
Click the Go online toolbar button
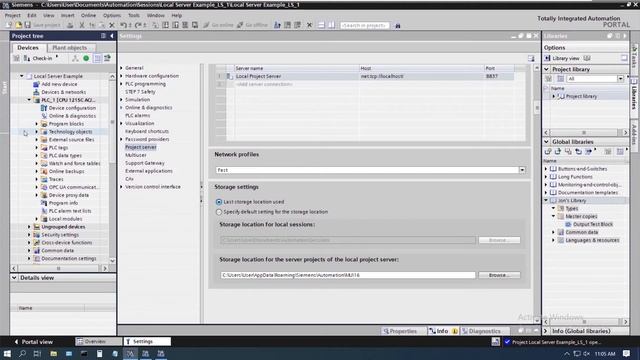pos(218,25)
